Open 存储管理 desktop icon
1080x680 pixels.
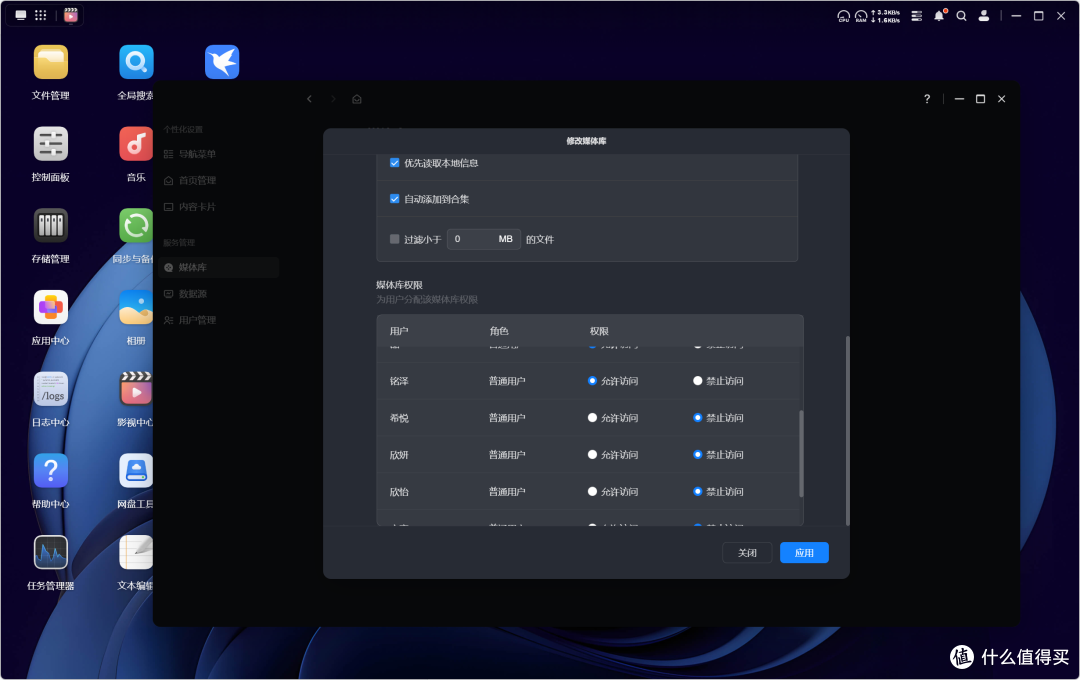click(50, 226)
